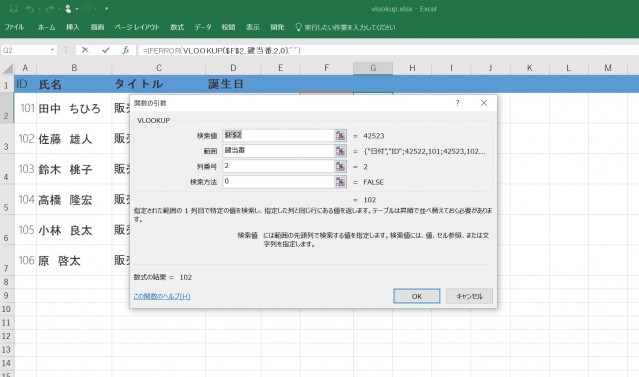639x377 pixels.
Task: Click cell containing 鈴木 桃子
Action: coord(74,169)
